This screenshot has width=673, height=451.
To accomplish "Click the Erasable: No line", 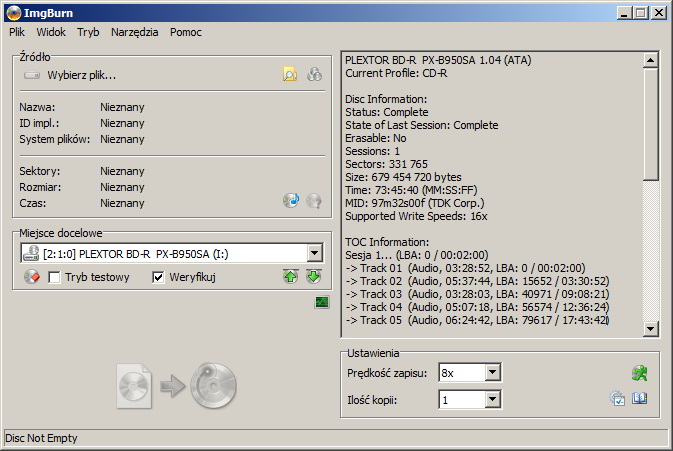I will coord(376,138).
